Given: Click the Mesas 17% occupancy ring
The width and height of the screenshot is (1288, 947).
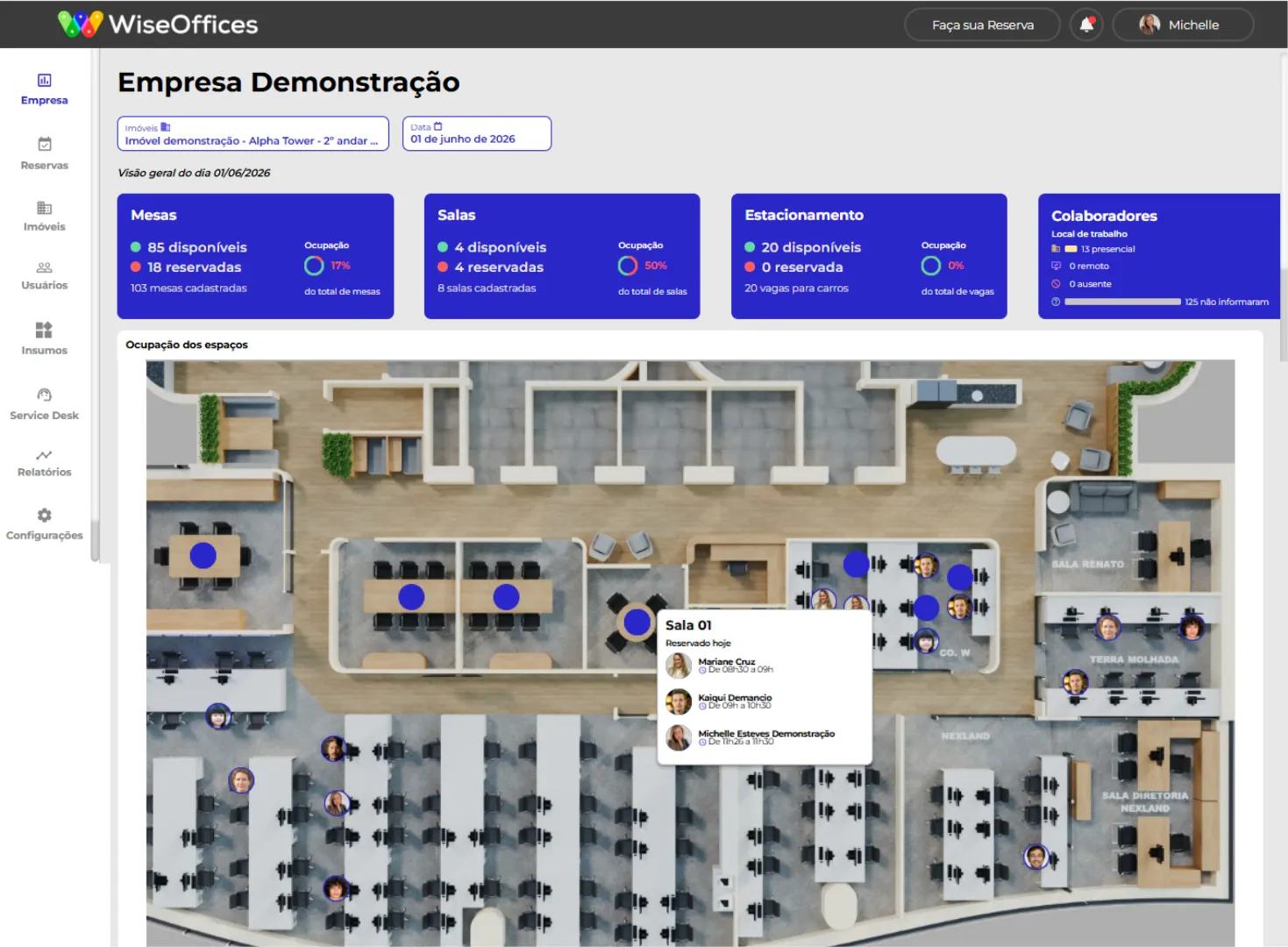Looking at the screenshot, I should 314,265.
